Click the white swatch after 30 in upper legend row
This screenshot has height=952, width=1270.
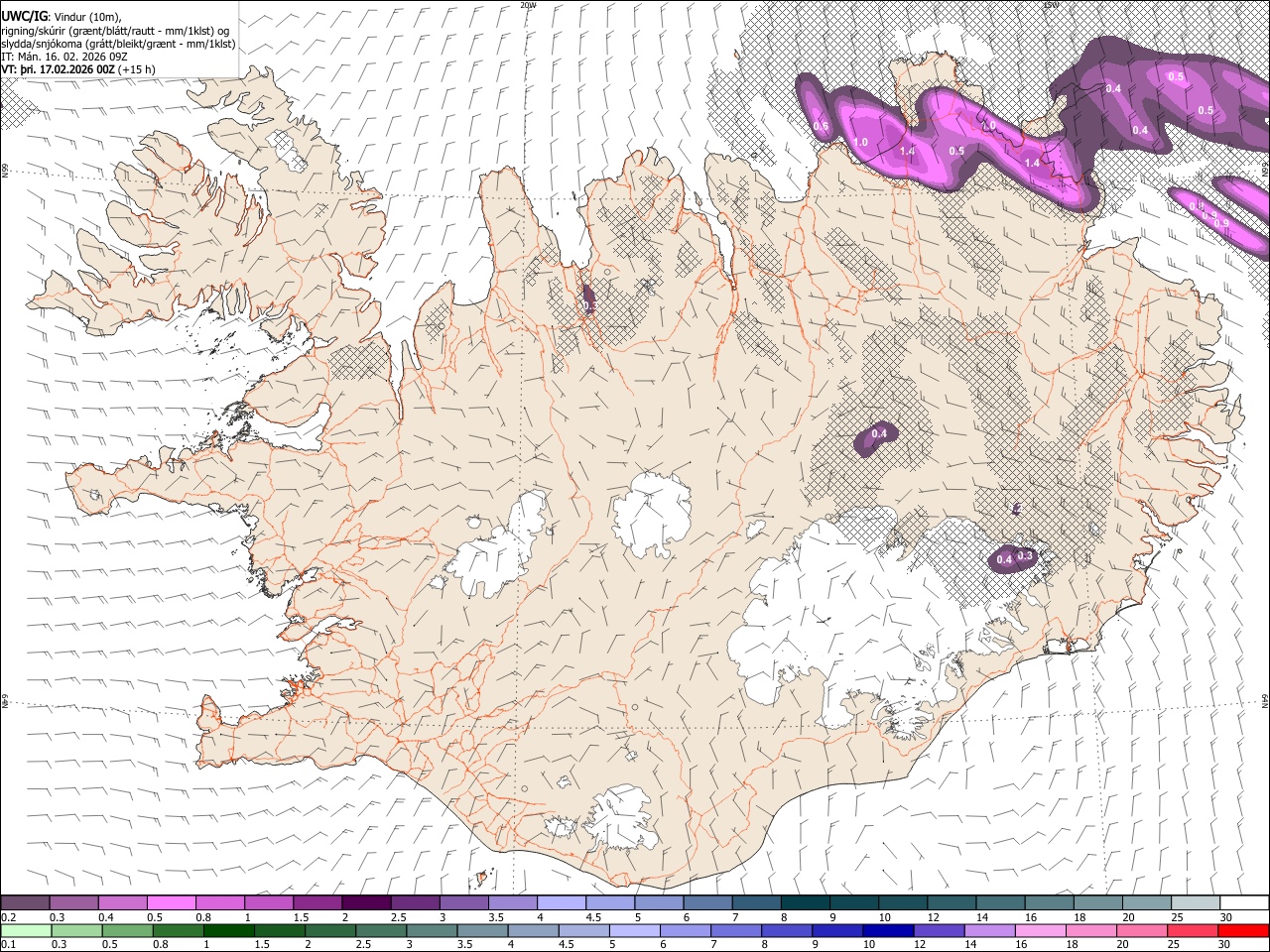pos(1242,902)
